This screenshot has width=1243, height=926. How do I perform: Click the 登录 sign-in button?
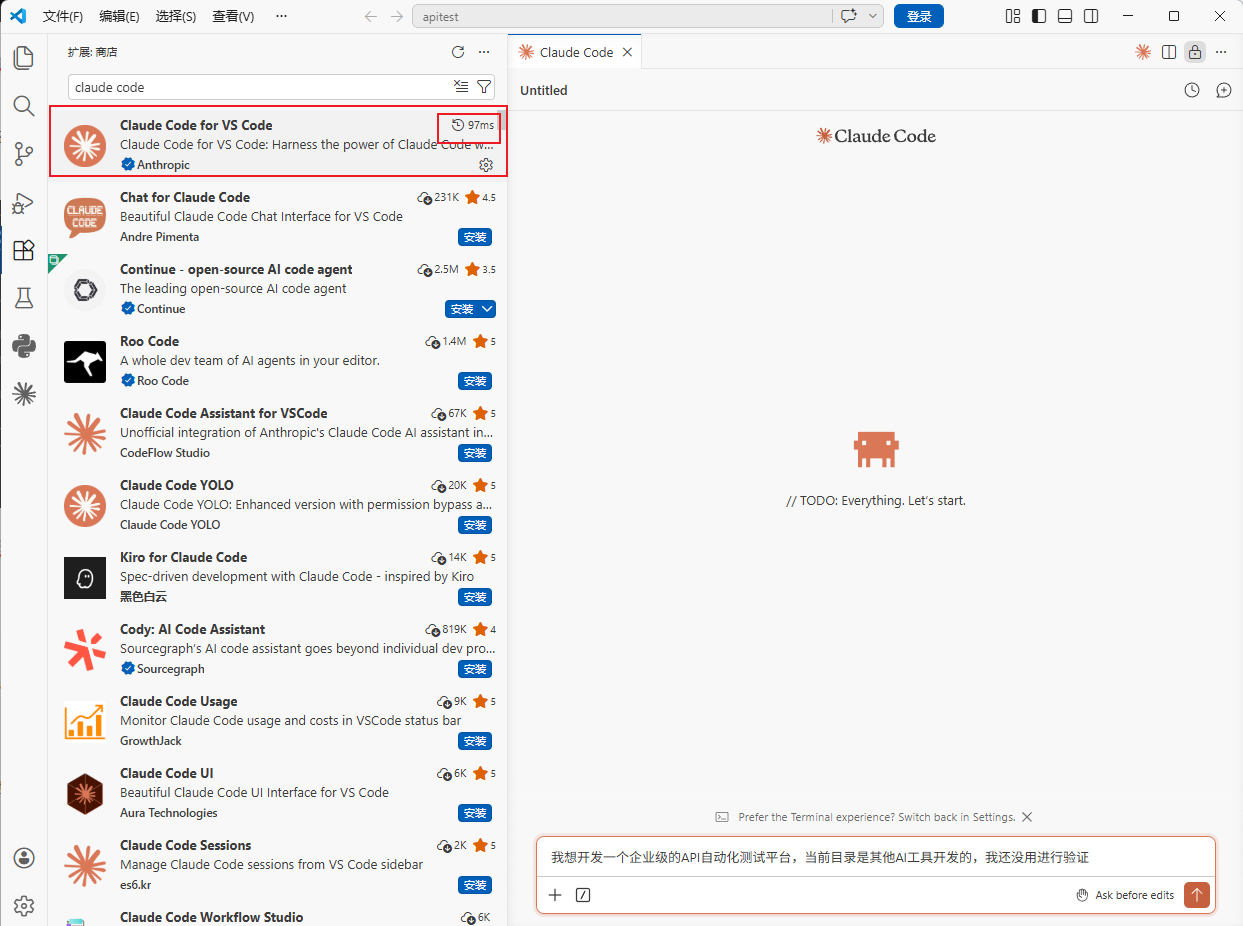point(919,16)
